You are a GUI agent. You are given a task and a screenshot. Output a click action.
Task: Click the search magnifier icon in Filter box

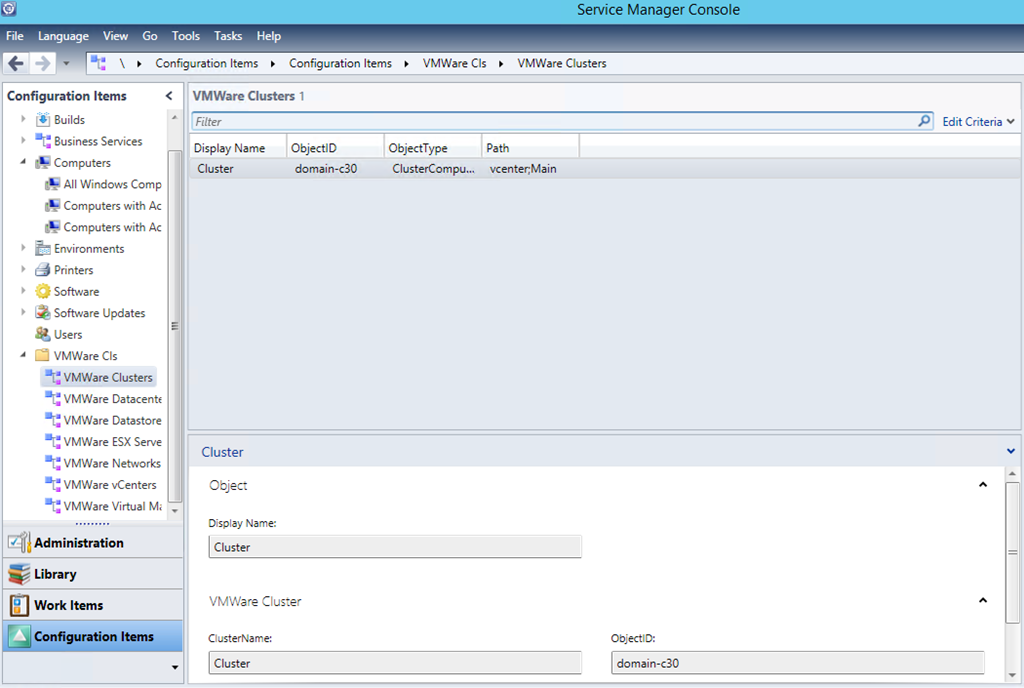click(924, 121)
